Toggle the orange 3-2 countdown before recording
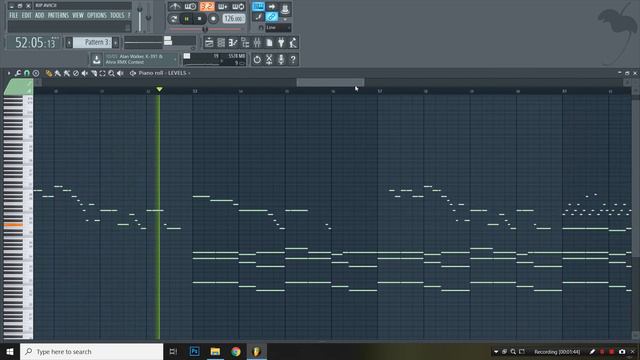 tap(207, 7)
